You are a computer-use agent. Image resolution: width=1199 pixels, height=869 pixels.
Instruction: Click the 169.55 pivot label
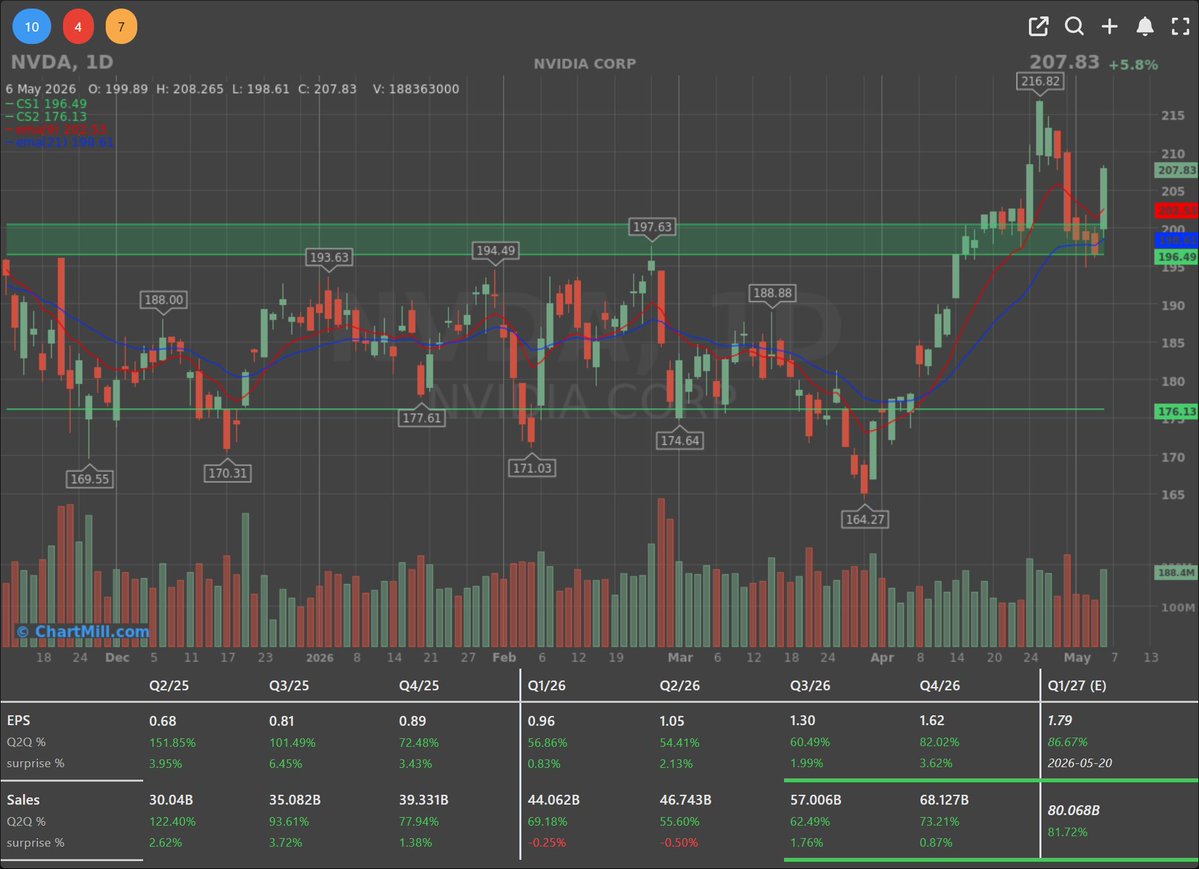point(89,479)
